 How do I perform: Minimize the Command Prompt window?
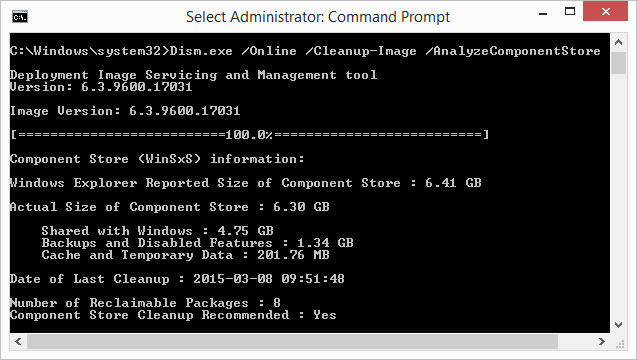pyautogui.click(x=543, y=14)
